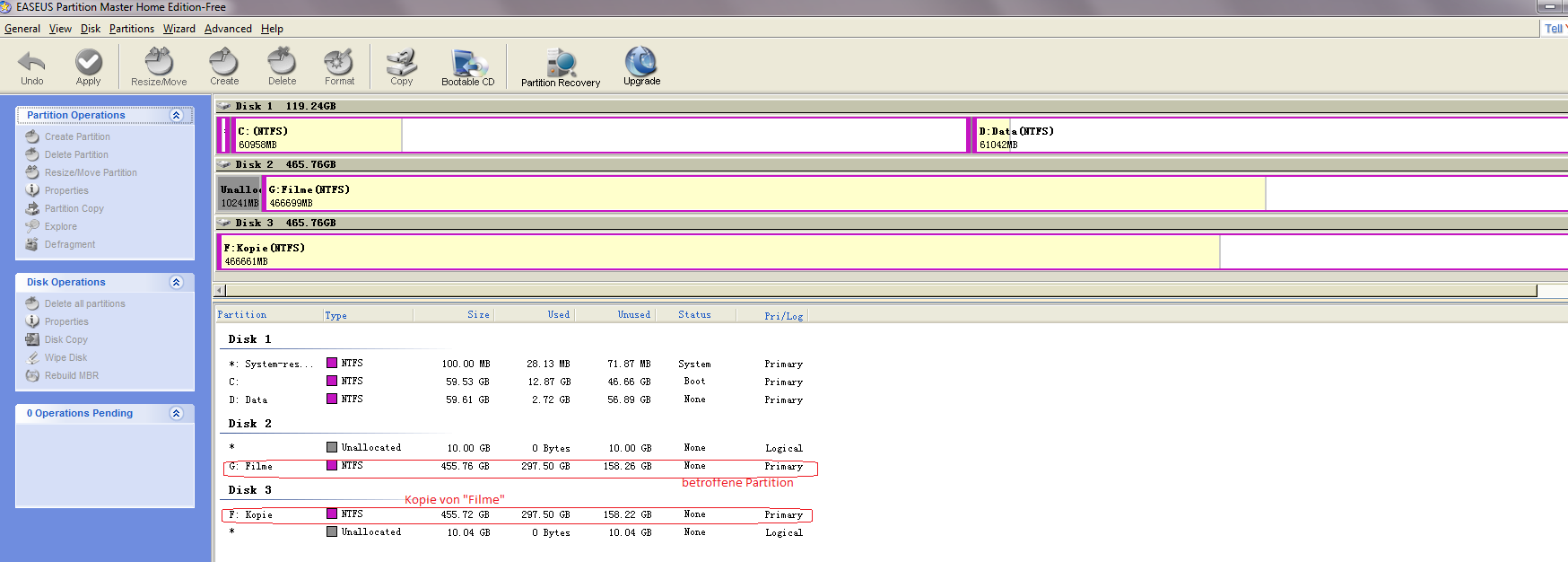Select the F: Kopie partition list row
This screenshot has width=1568, height=562.
[516, 514]
